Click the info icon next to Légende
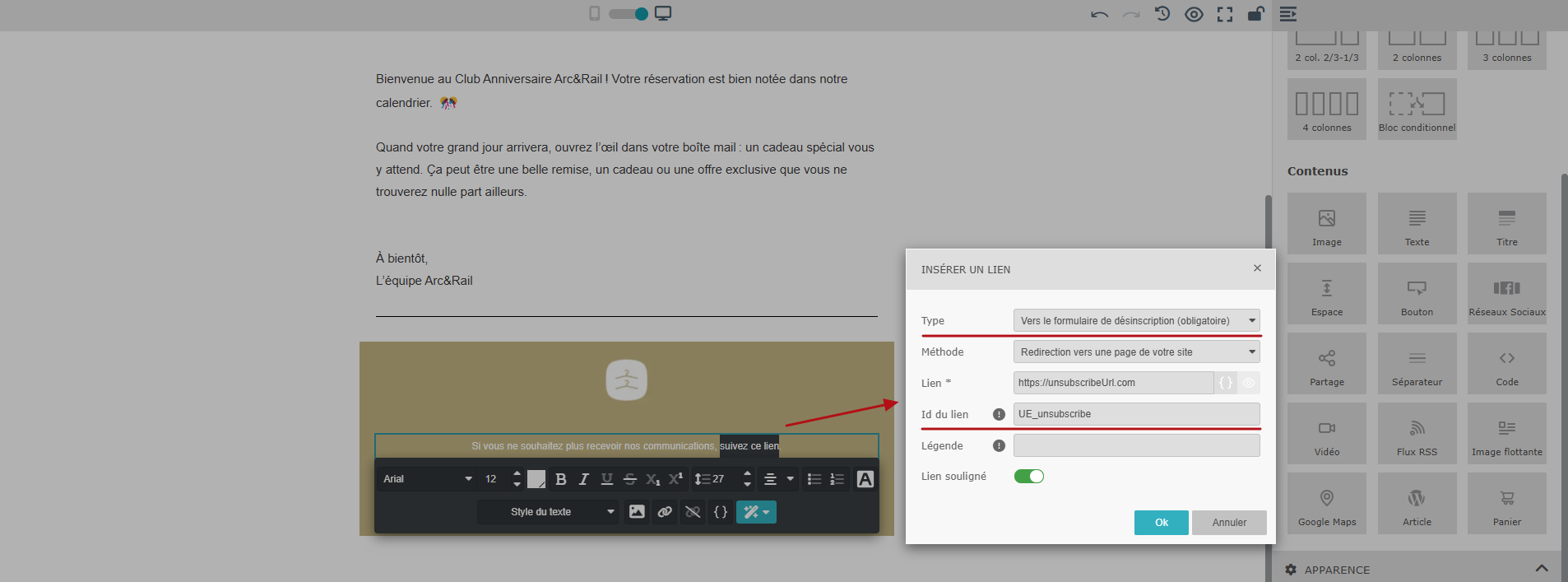 coord(999,446)
